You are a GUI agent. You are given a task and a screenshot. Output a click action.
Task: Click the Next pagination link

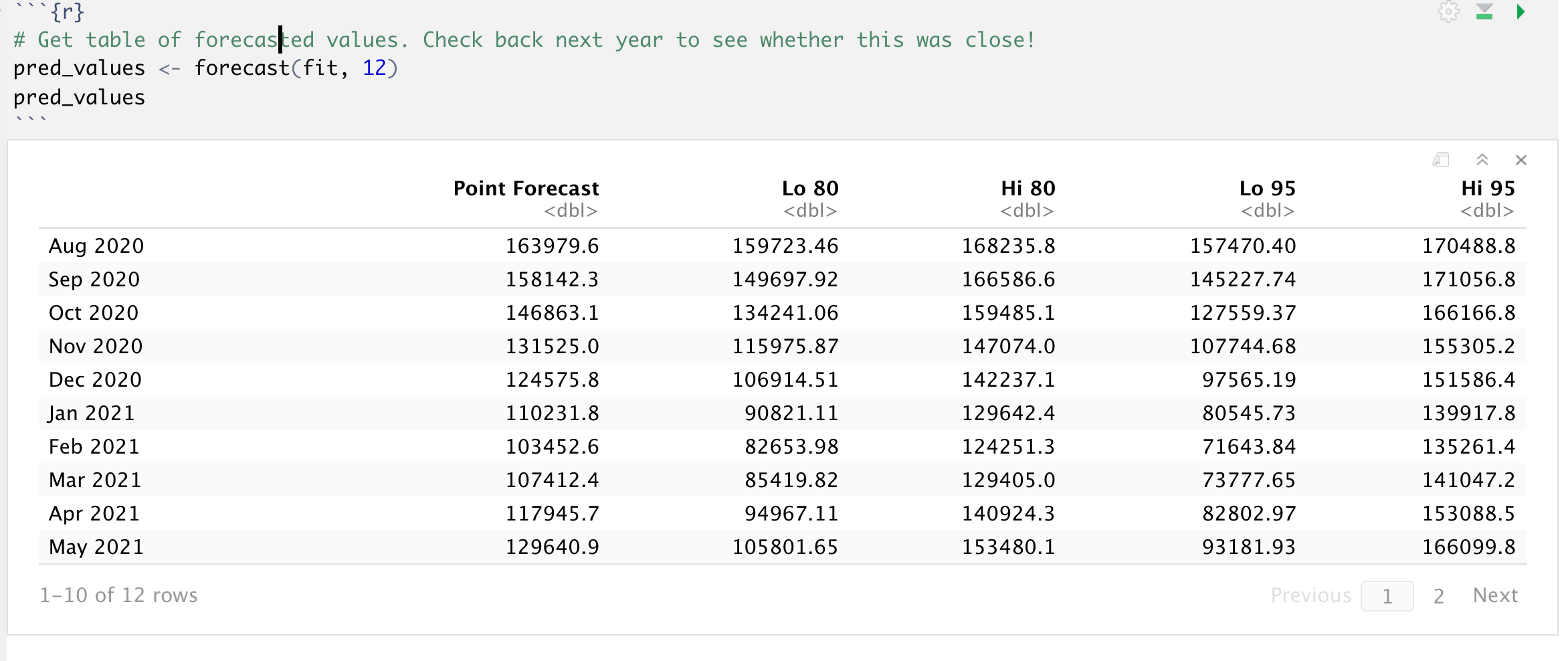coord(1495,595)
